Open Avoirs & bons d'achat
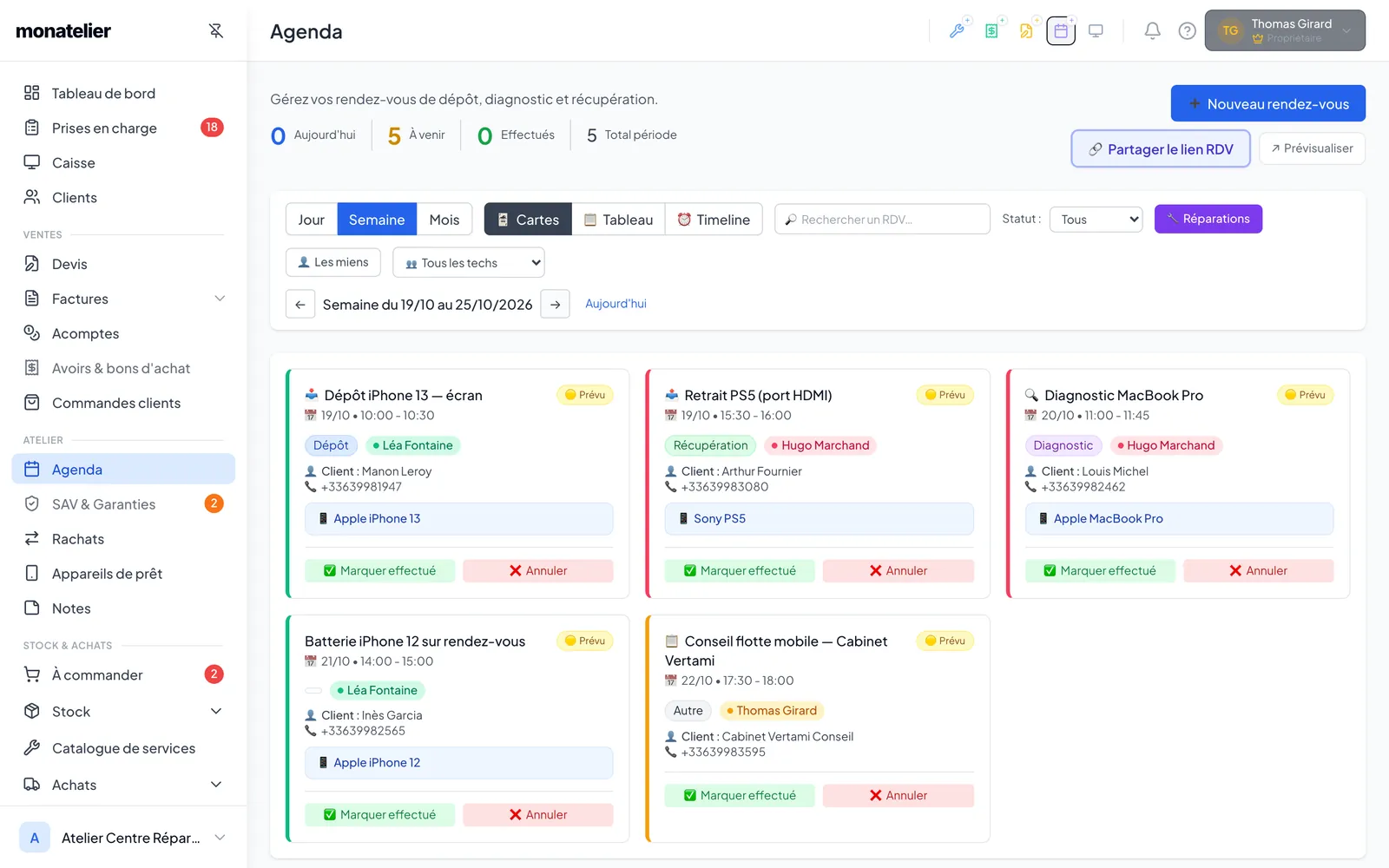 (x=123, y=368)
